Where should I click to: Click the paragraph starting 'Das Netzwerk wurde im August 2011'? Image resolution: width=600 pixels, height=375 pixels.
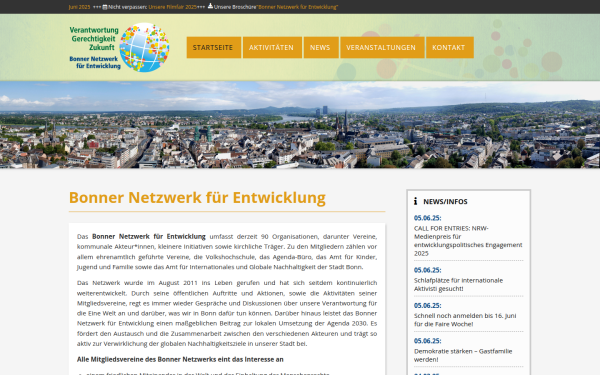point(227,313)
